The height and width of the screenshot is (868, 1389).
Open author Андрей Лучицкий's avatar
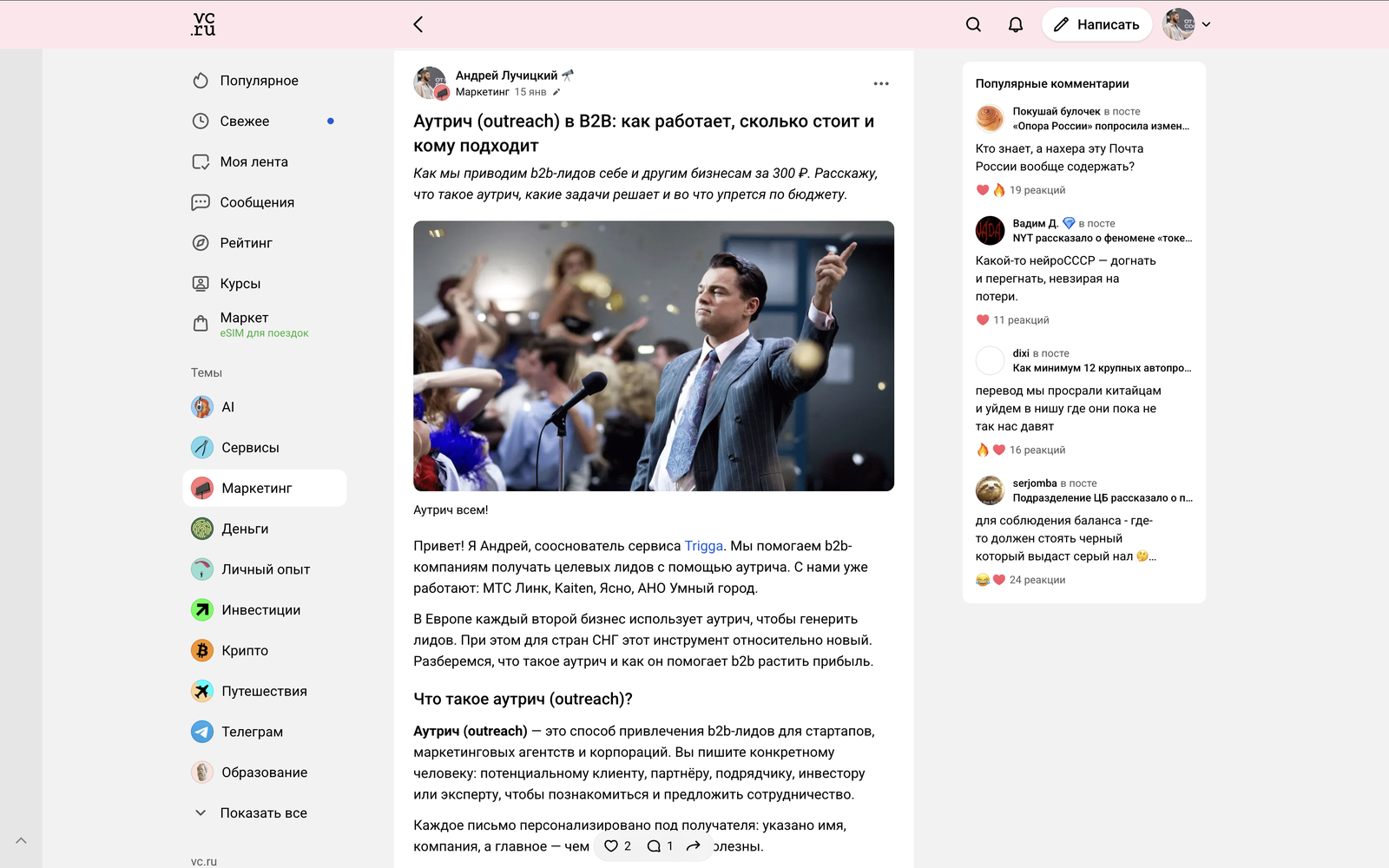tap(431, 83)
